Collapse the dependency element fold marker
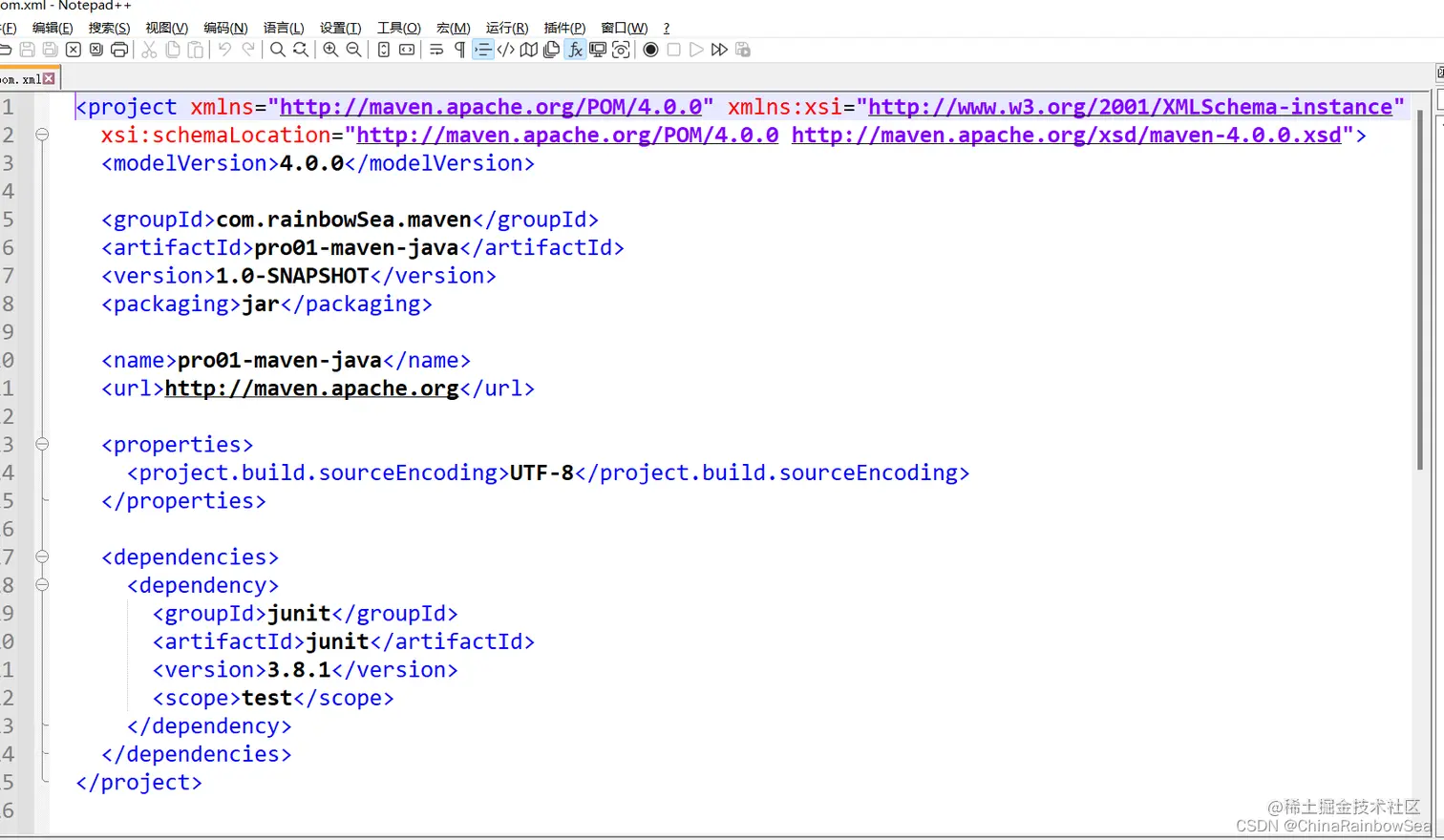Screen dimensions: 1444x840 42,584
